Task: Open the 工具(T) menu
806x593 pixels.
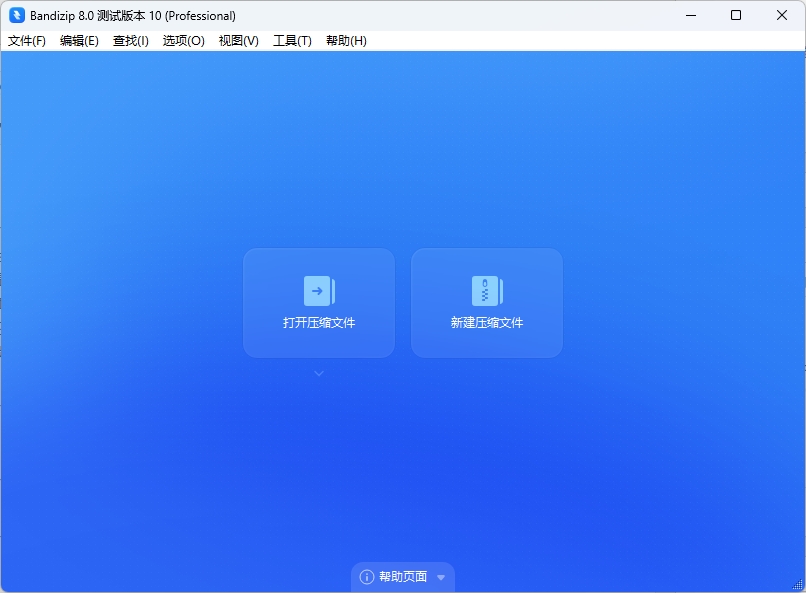Action: click(x=291, y=41)
